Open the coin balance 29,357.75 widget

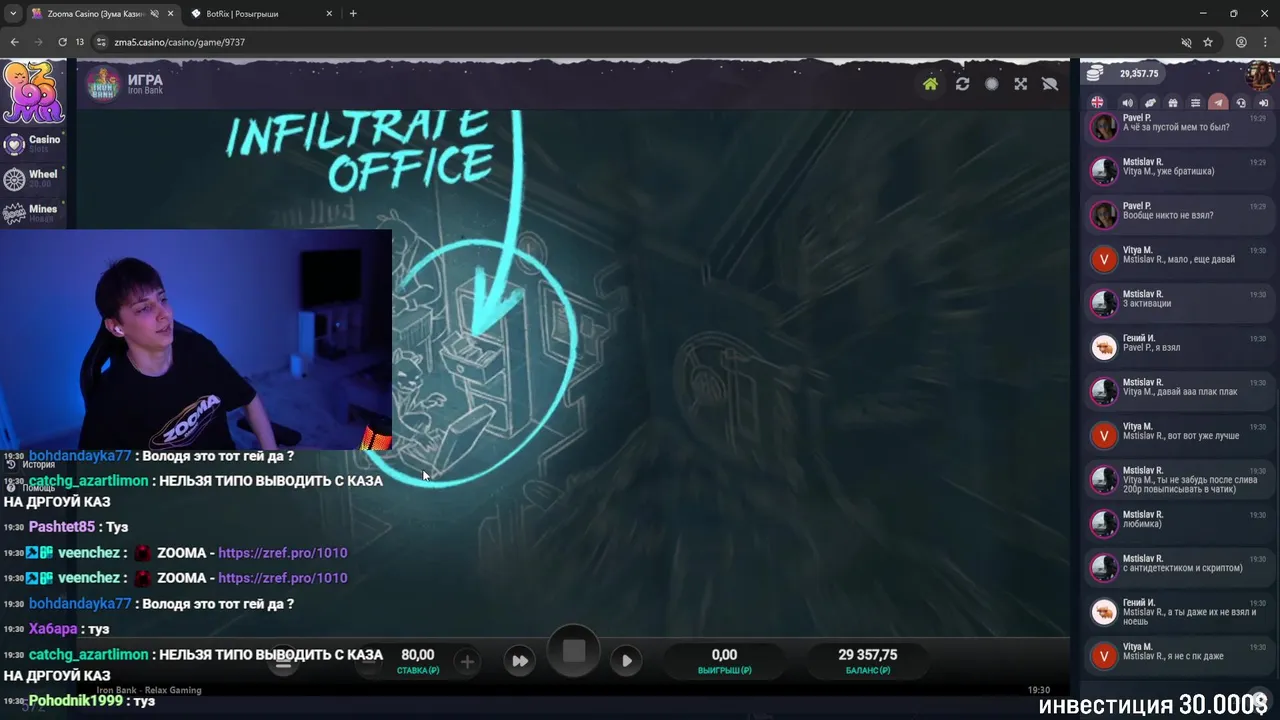1124,73
